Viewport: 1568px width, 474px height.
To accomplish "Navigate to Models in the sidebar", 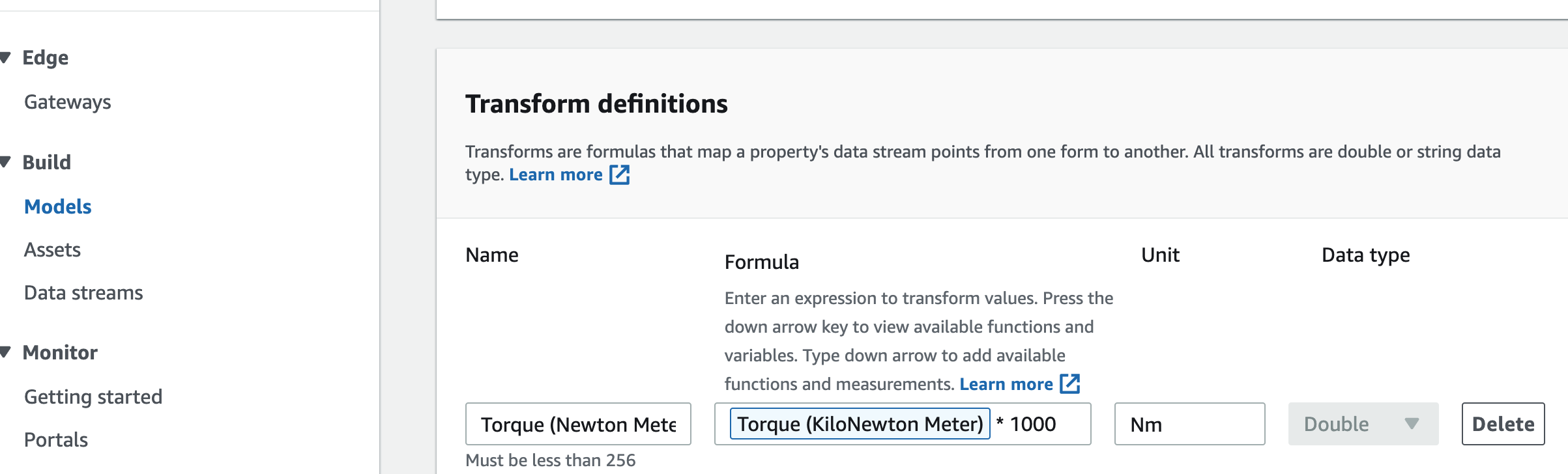I will pyautogui.click(x=57, y=206).
